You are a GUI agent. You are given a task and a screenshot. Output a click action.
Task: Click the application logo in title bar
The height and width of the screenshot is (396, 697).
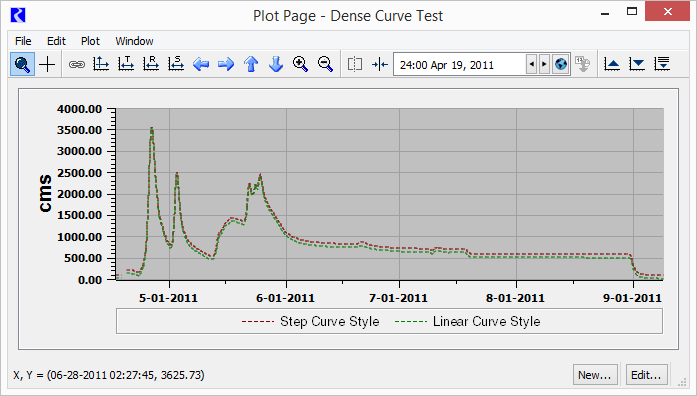(18, 15)
